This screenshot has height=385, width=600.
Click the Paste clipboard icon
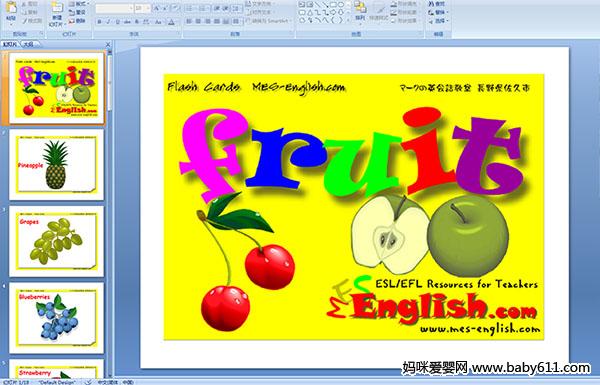pyautogui.click(x=11, y=8)
